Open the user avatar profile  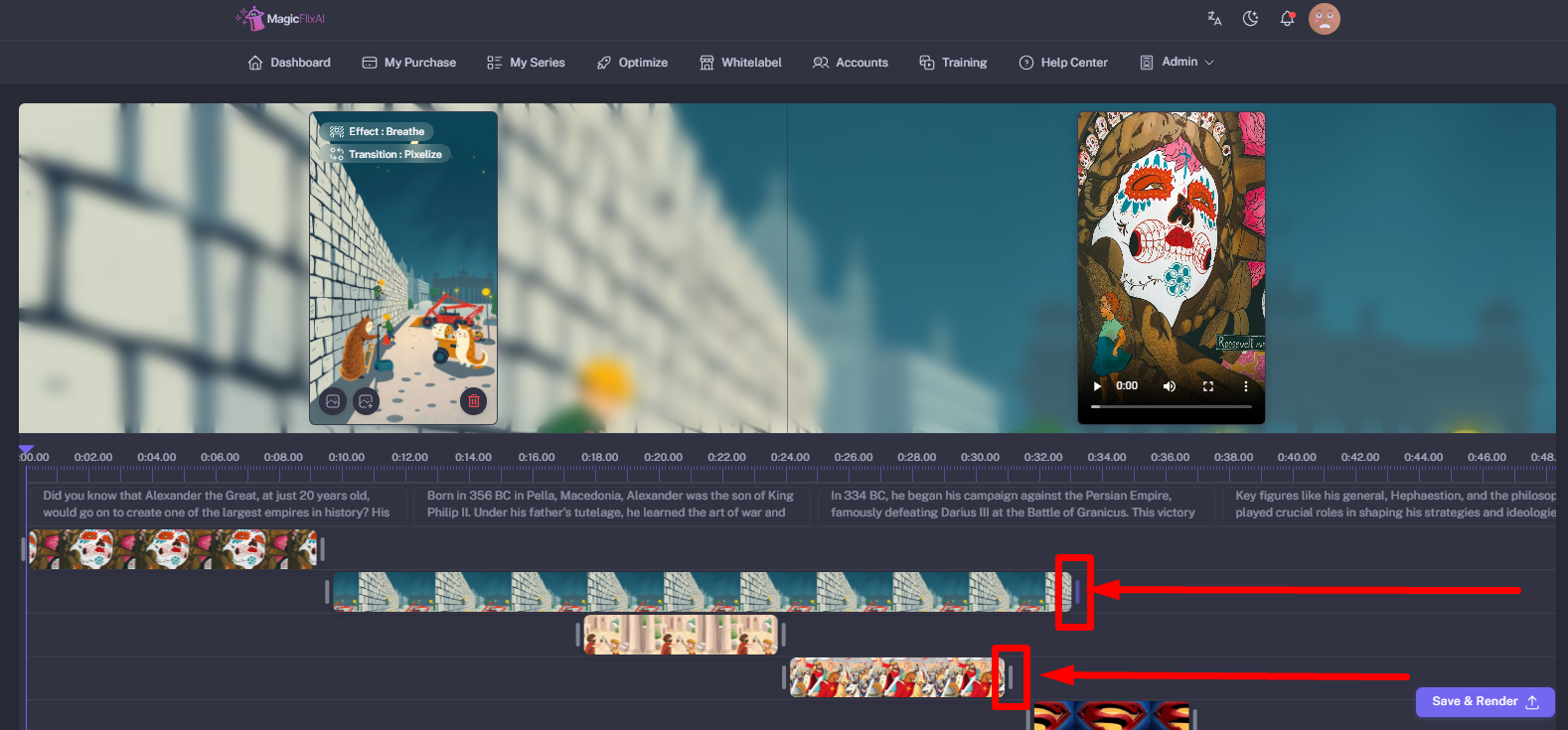[x=1324, y=18]
